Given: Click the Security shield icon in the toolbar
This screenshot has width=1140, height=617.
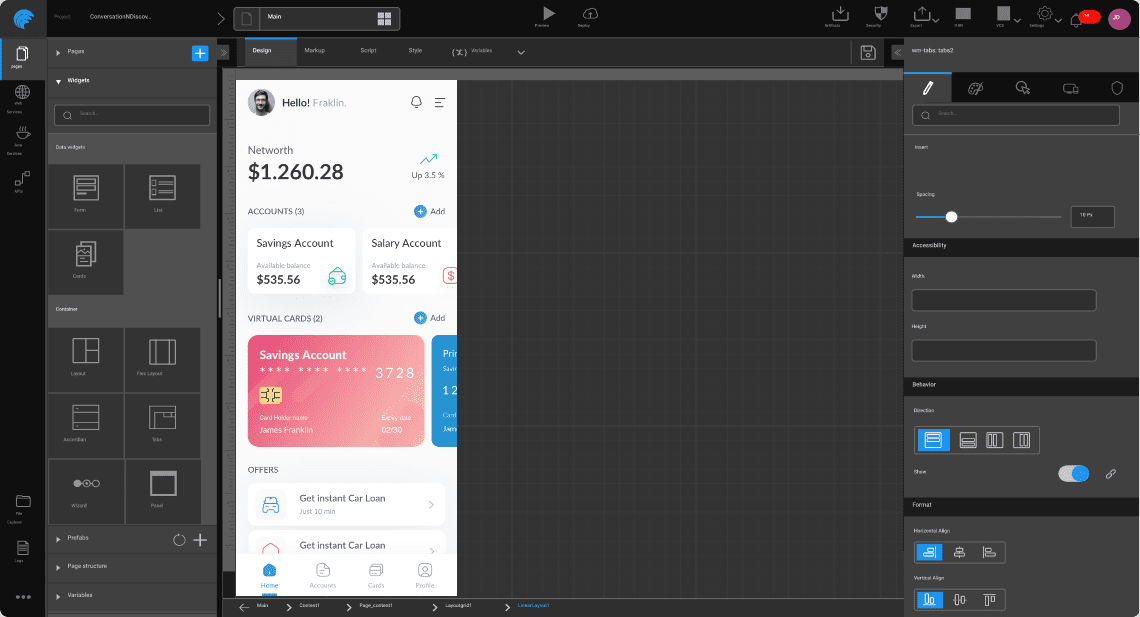Looking at the screenshot, I should 881,13.
